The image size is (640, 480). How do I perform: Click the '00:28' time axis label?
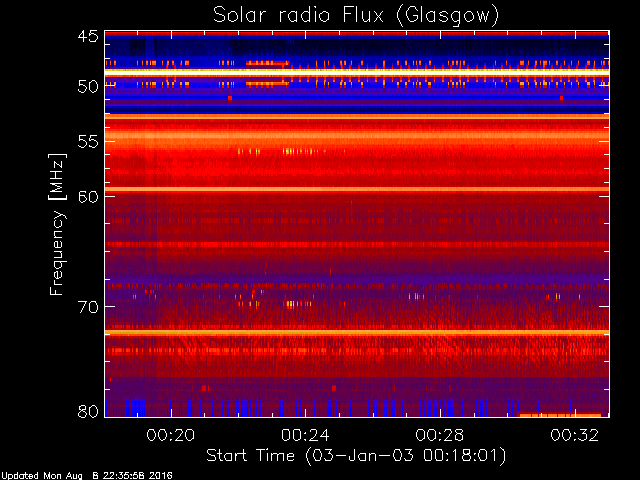point(440,435)
